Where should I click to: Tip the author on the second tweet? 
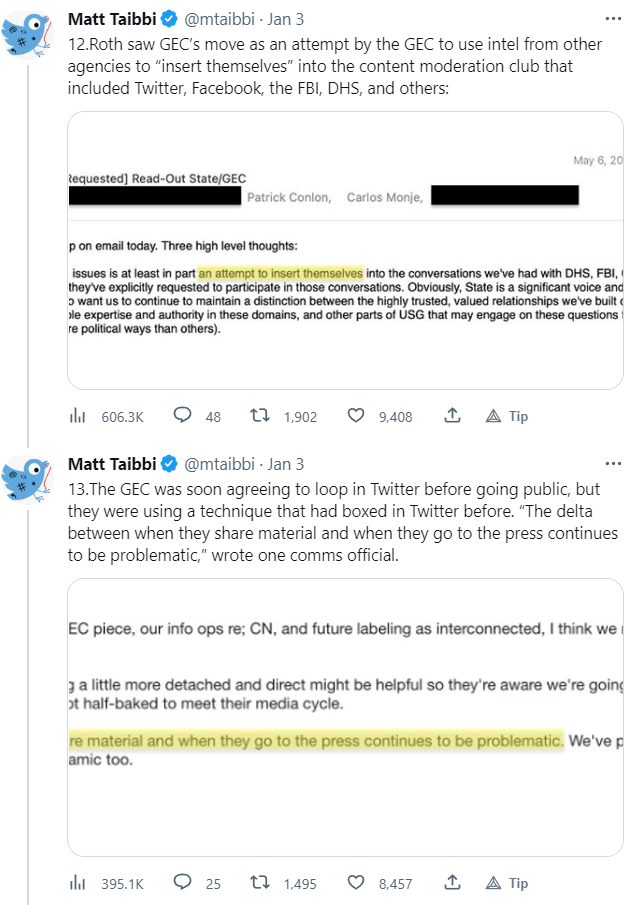[x=508, y=883]
